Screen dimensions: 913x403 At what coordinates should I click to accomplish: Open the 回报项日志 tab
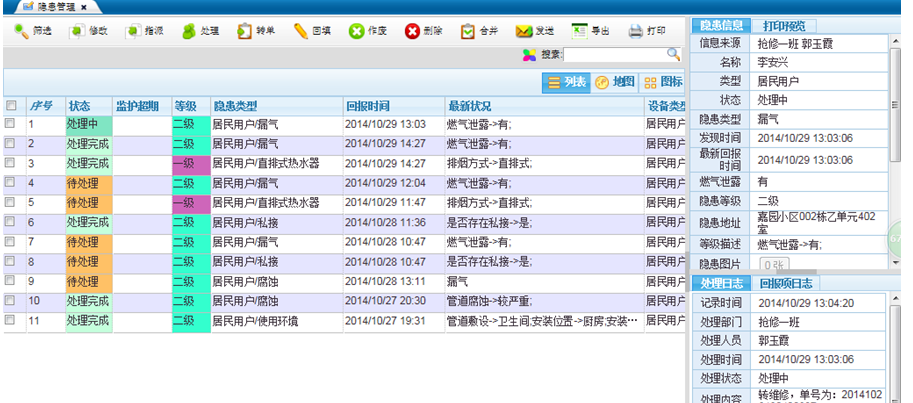point(788,284)
